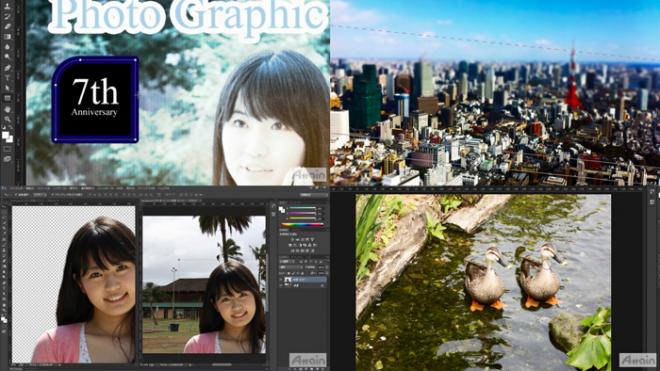Select the lower layer row in Layers panel
The image size is (660, 371).
[x=303, y=286]
